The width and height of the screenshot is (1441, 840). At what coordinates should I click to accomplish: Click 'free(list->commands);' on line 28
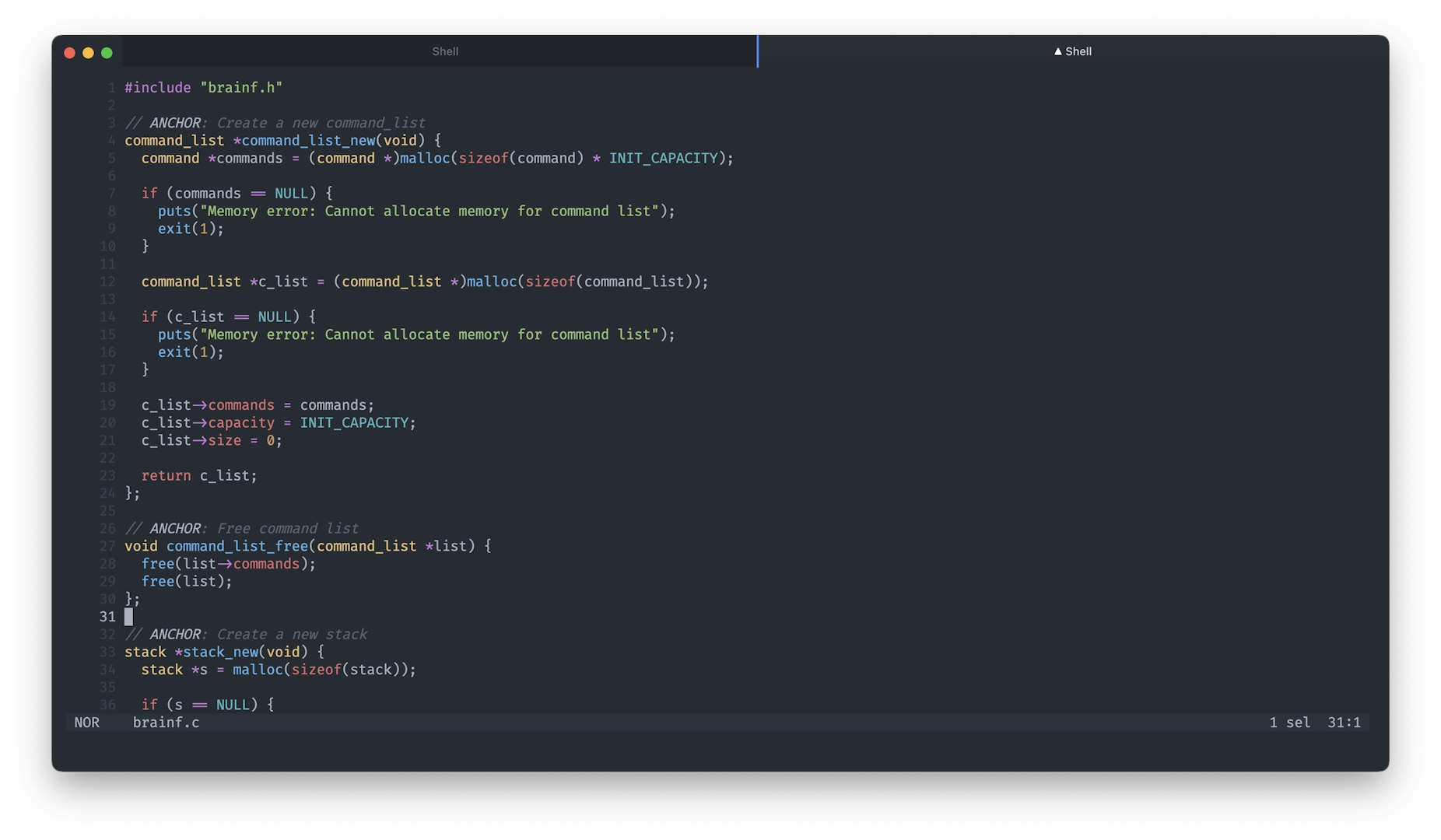(x=229, y=564)
